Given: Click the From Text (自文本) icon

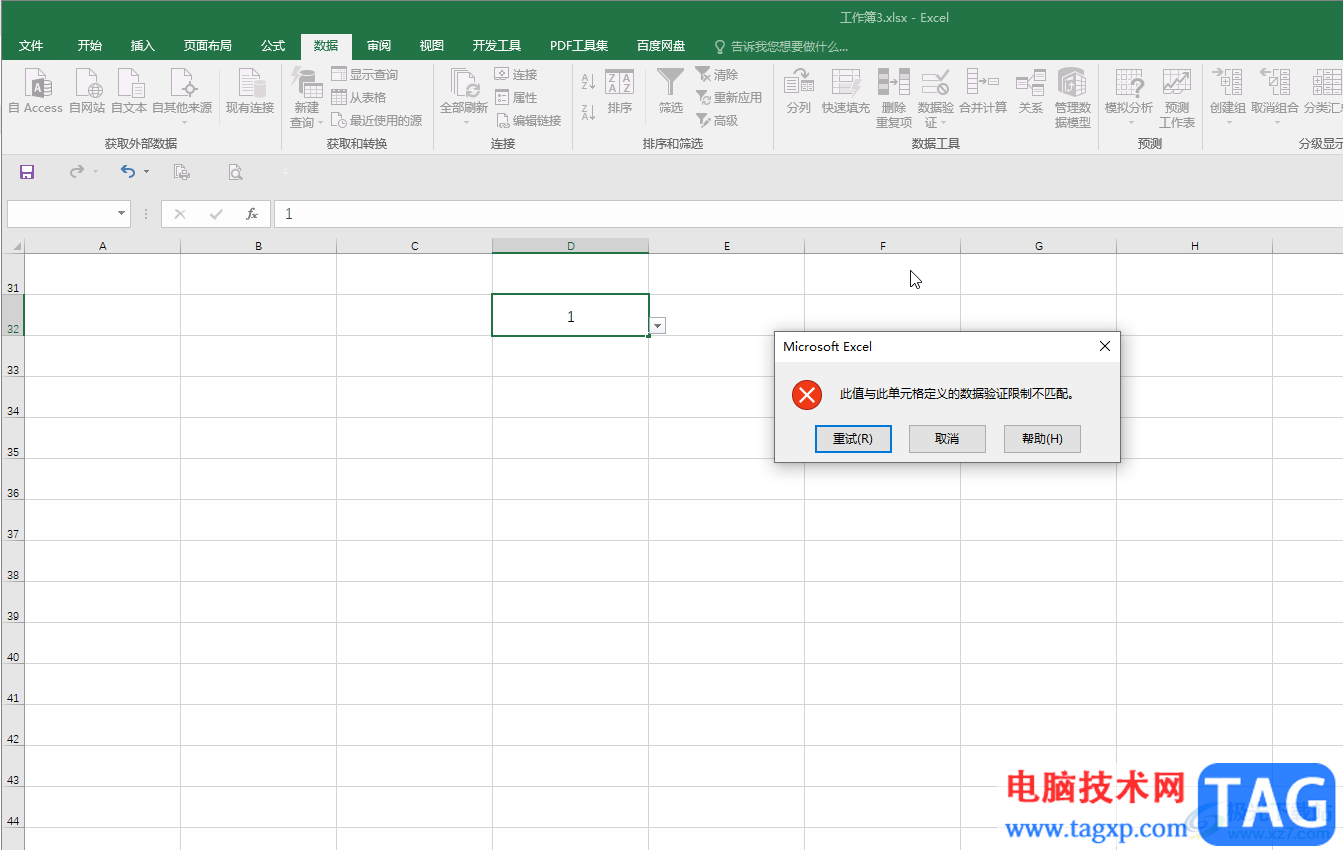Looking at the screenshot, I should click(x=129, y=90).
